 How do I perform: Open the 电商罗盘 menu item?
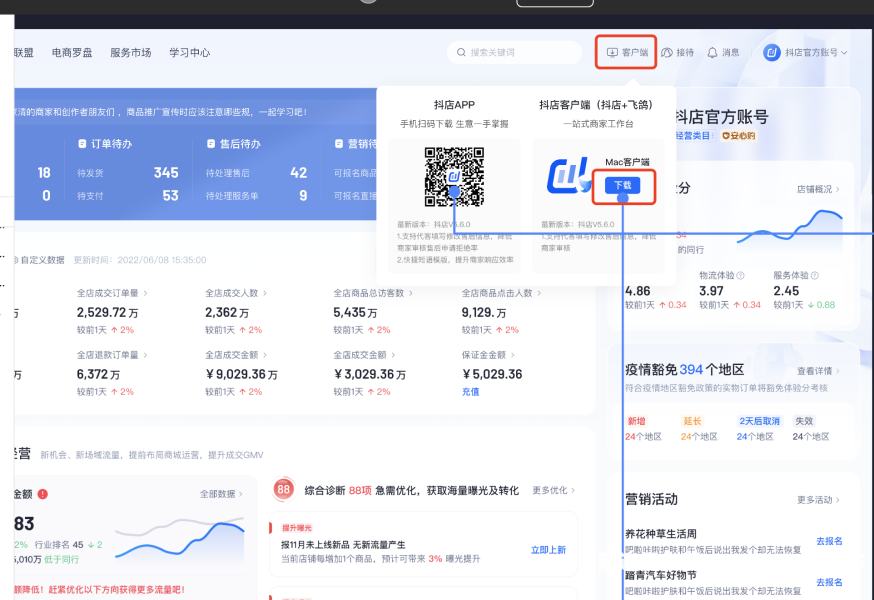tap(72, 53)
